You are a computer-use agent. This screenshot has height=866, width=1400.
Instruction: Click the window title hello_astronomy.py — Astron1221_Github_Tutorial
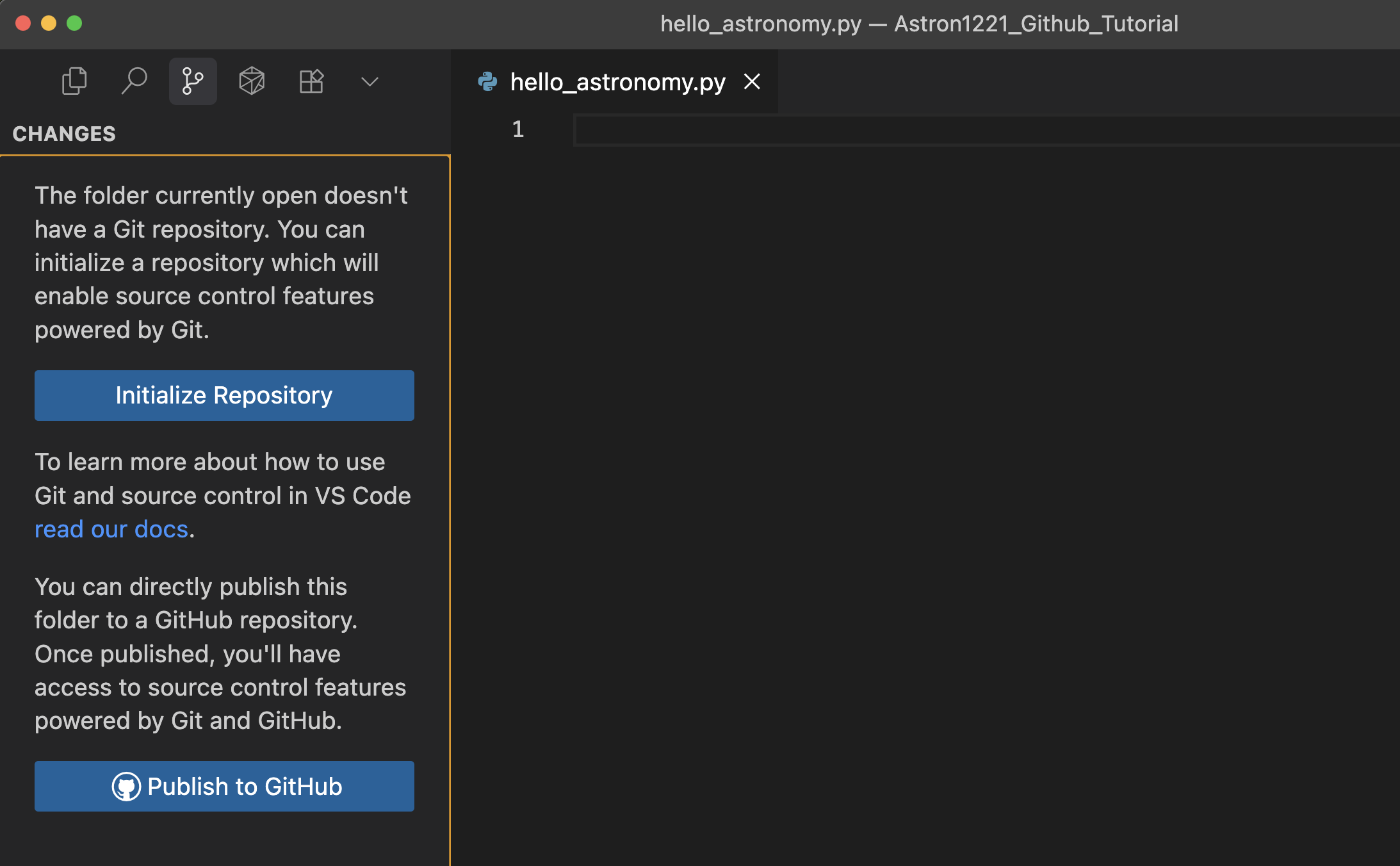click(x=919, y=24)
